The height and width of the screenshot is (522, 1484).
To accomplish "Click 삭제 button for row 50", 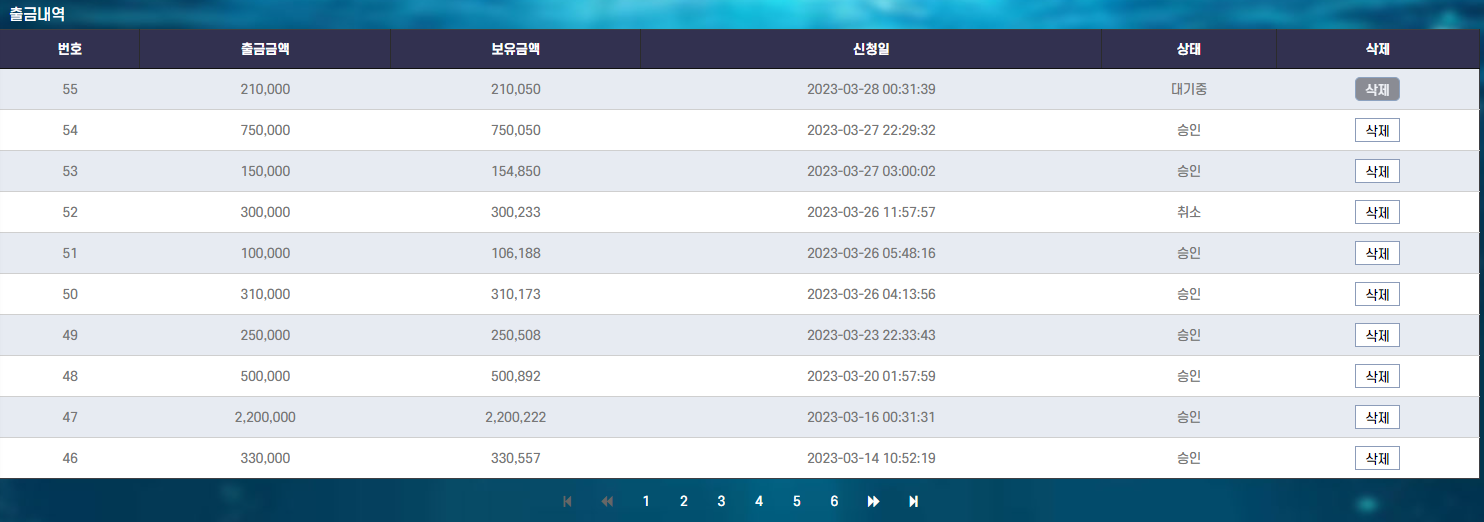I will point(1377,294).
